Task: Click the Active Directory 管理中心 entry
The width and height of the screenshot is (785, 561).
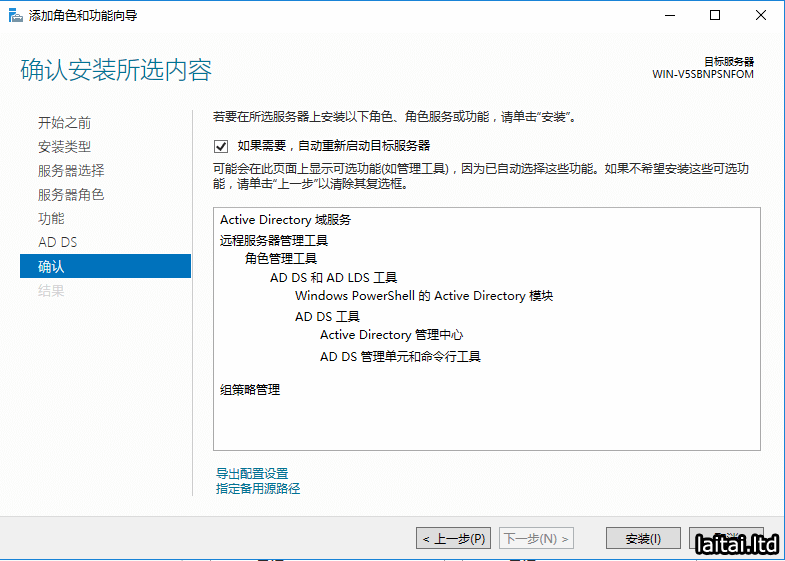Action: point(391,335)
